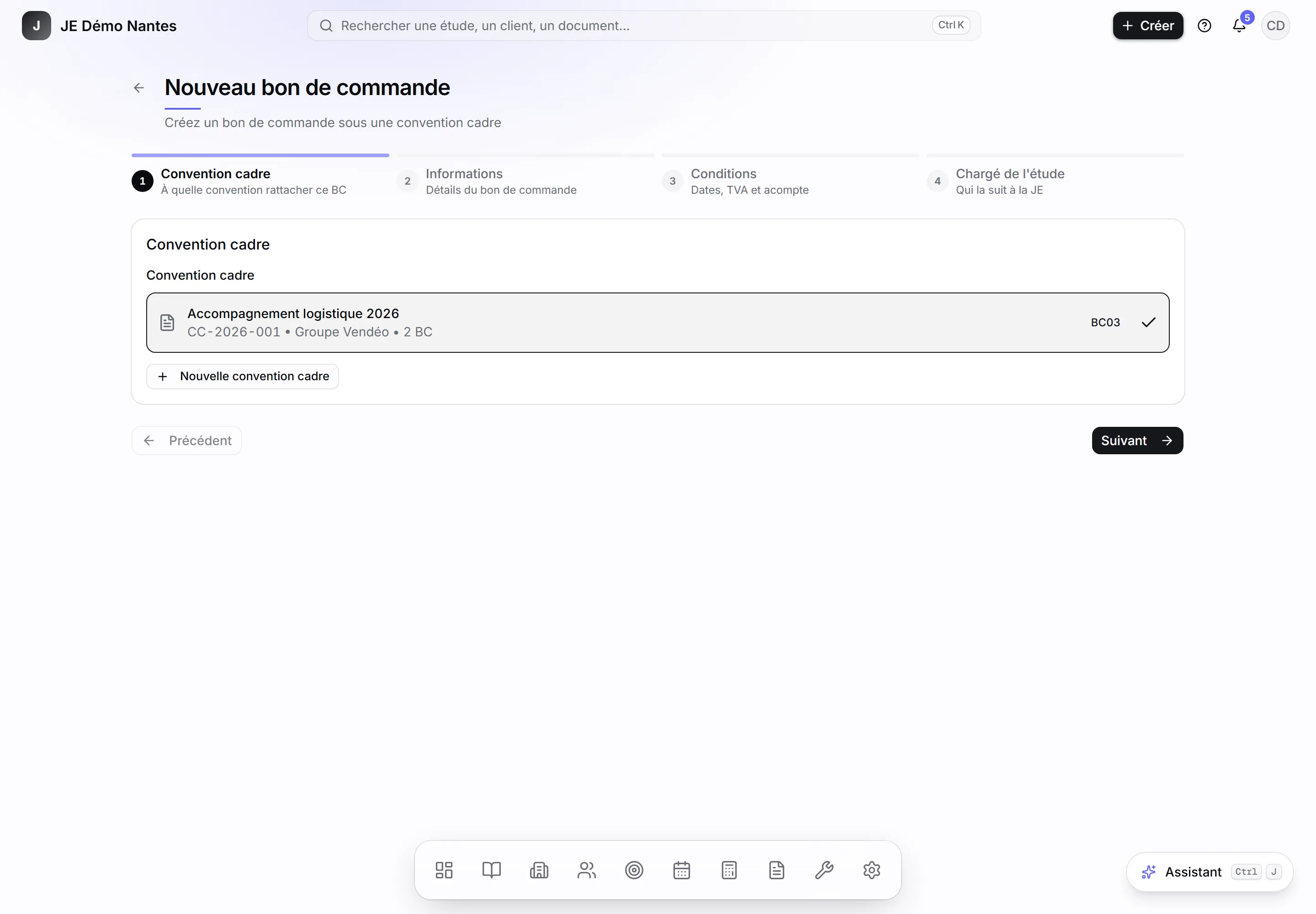Open the settings gear in dock
The height and width of the screenshot is (914, 1316).
871,870
